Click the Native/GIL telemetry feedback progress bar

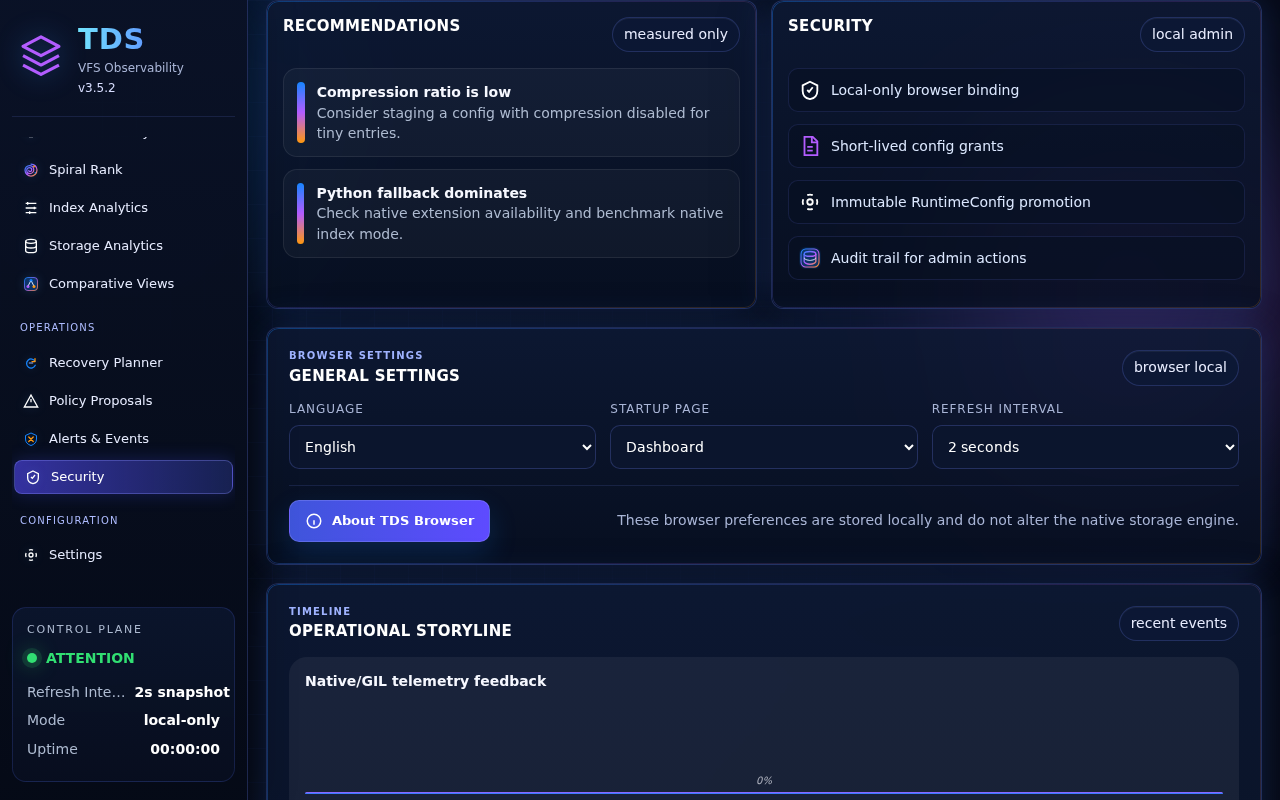click(764, 793)
